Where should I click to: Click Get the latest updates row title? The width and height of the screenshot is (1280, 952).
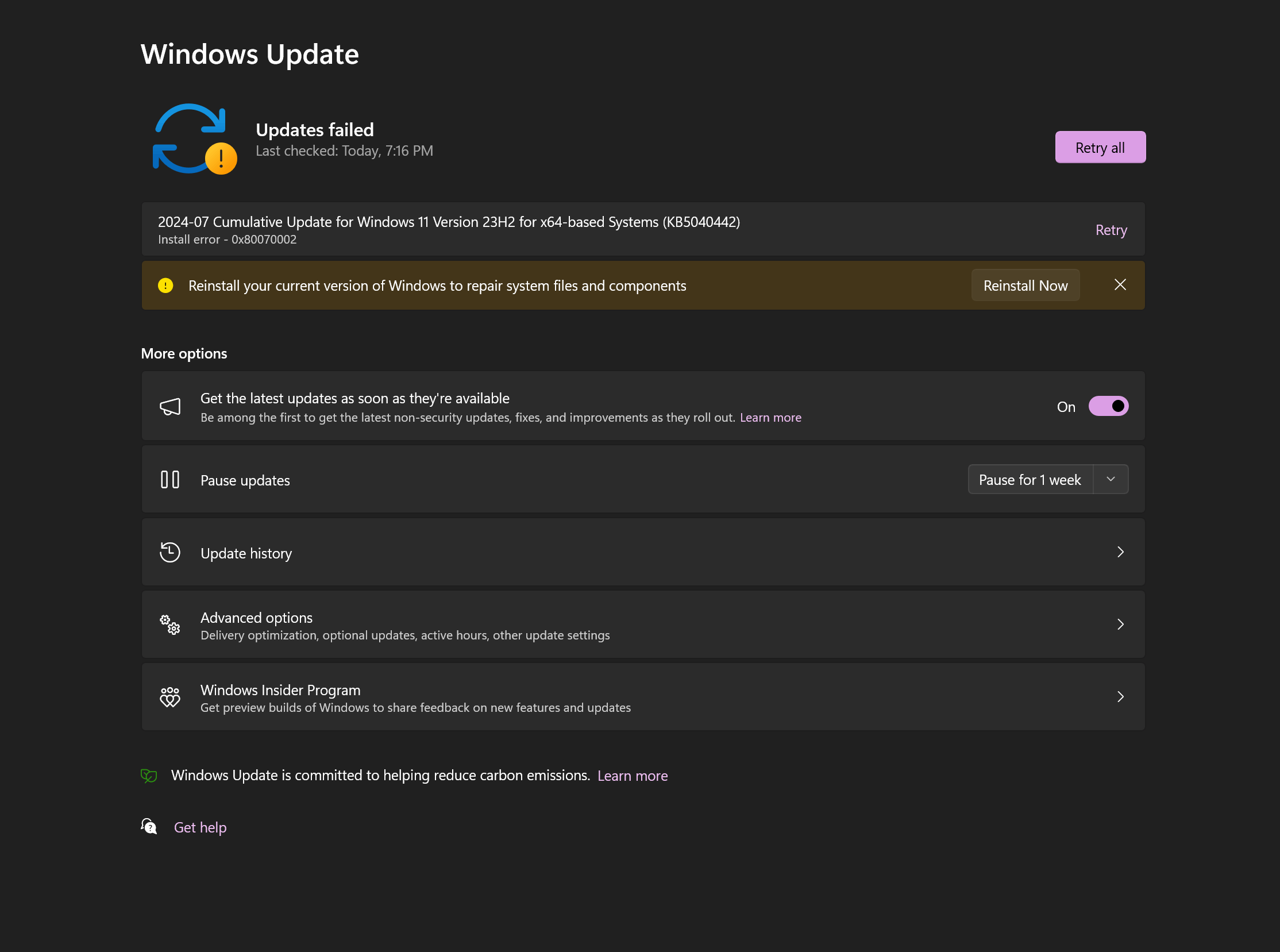[x=354, y=398]
